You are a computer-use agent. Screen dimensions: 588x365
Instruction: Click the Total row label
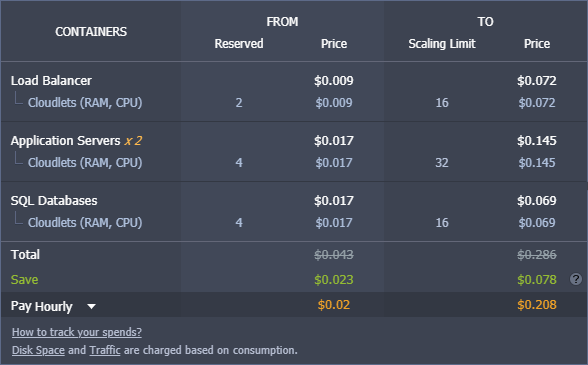[x=25, y=255]
